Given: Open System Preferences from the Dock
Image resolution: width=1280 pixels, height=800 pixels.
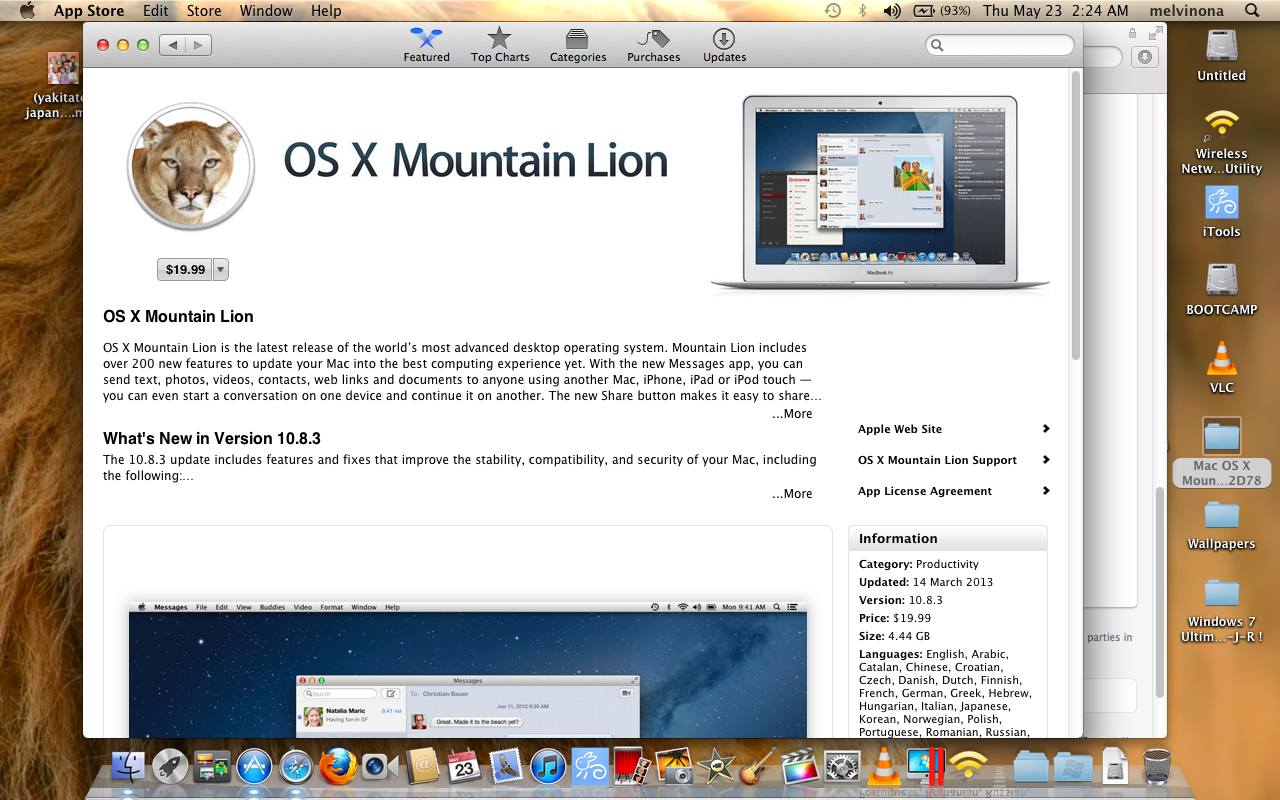Looking at the screenshot, I should coord(842,767).
